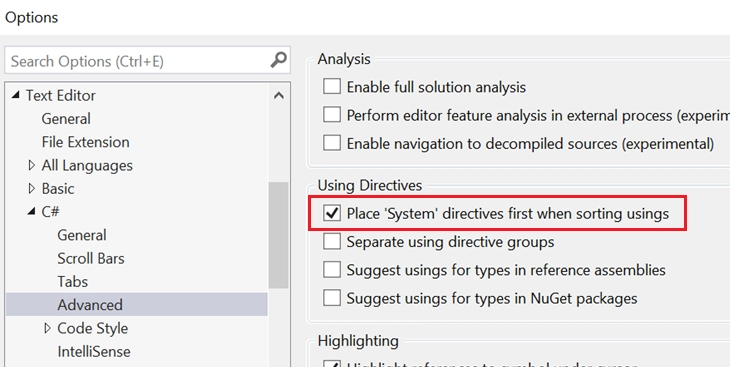
Task: Enable suggest usings for NuGet packages
Action: point(331,298)
